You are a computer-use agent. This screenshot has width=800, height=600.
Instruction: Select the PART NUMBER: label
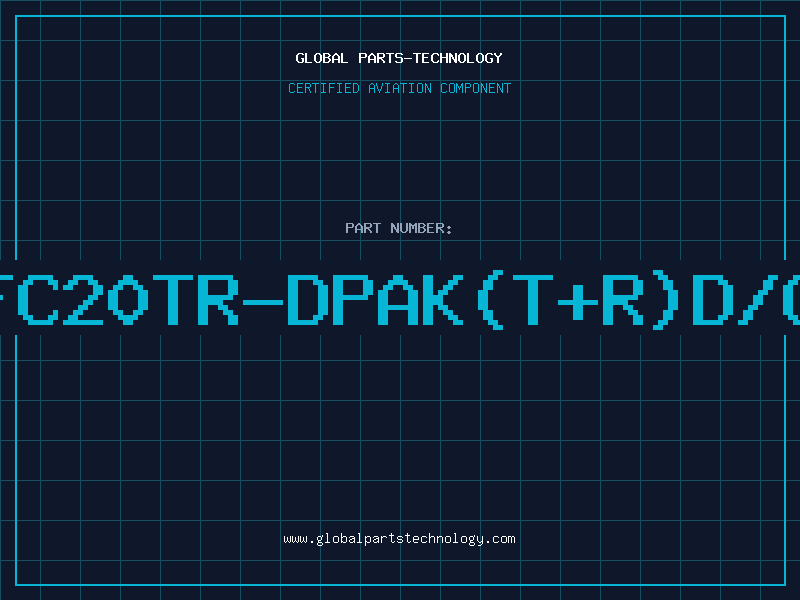point(399,228)
